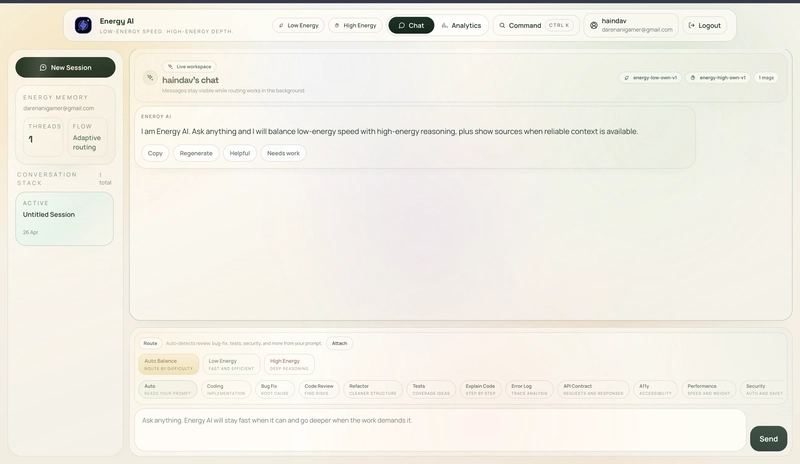Screen dimensions: 800x464
Task: Focus the Ask anything message input
Action: click(x=440, y=430)
